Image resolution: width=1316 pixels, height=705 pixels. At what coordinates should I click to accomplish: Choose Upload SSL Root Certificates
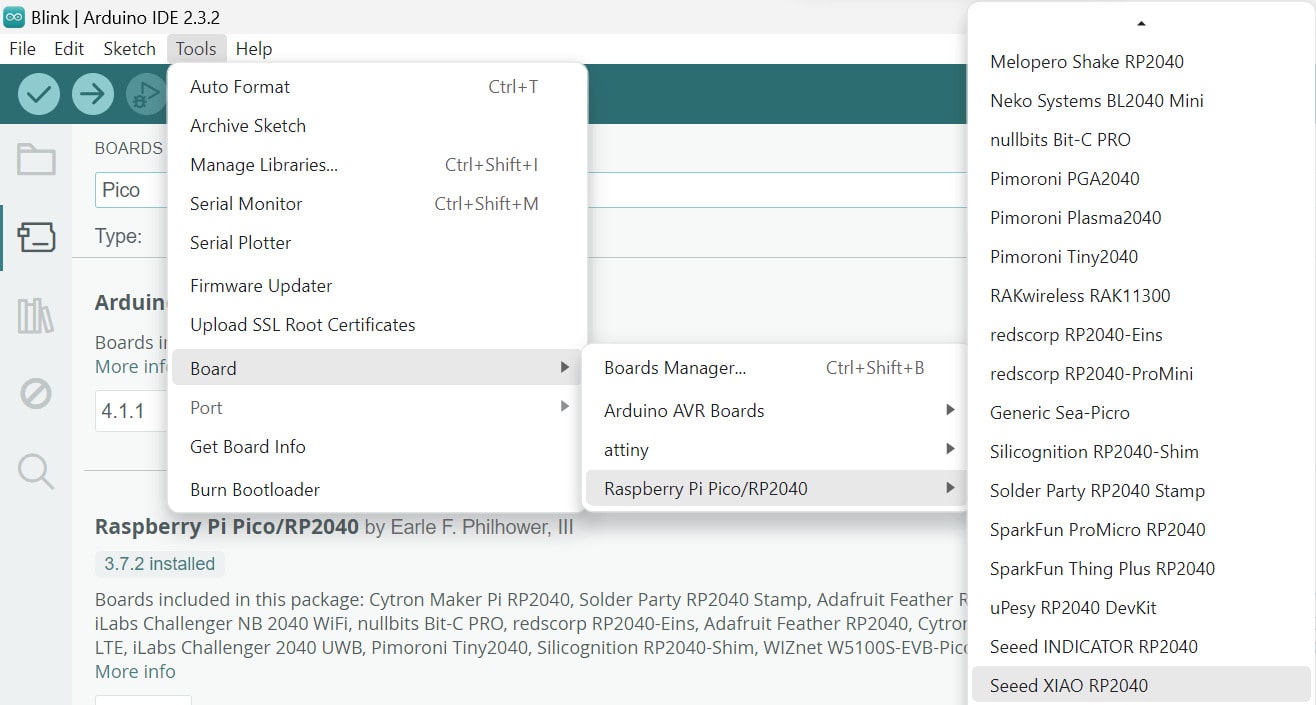(377, 325)
